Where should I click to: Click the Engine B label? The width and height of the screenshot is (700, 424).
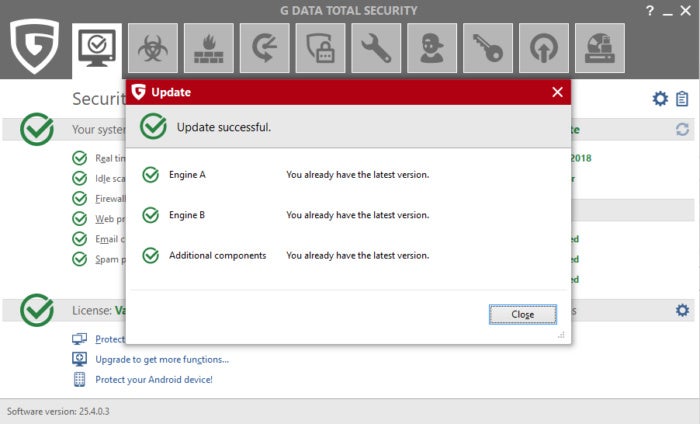(187, 215)
